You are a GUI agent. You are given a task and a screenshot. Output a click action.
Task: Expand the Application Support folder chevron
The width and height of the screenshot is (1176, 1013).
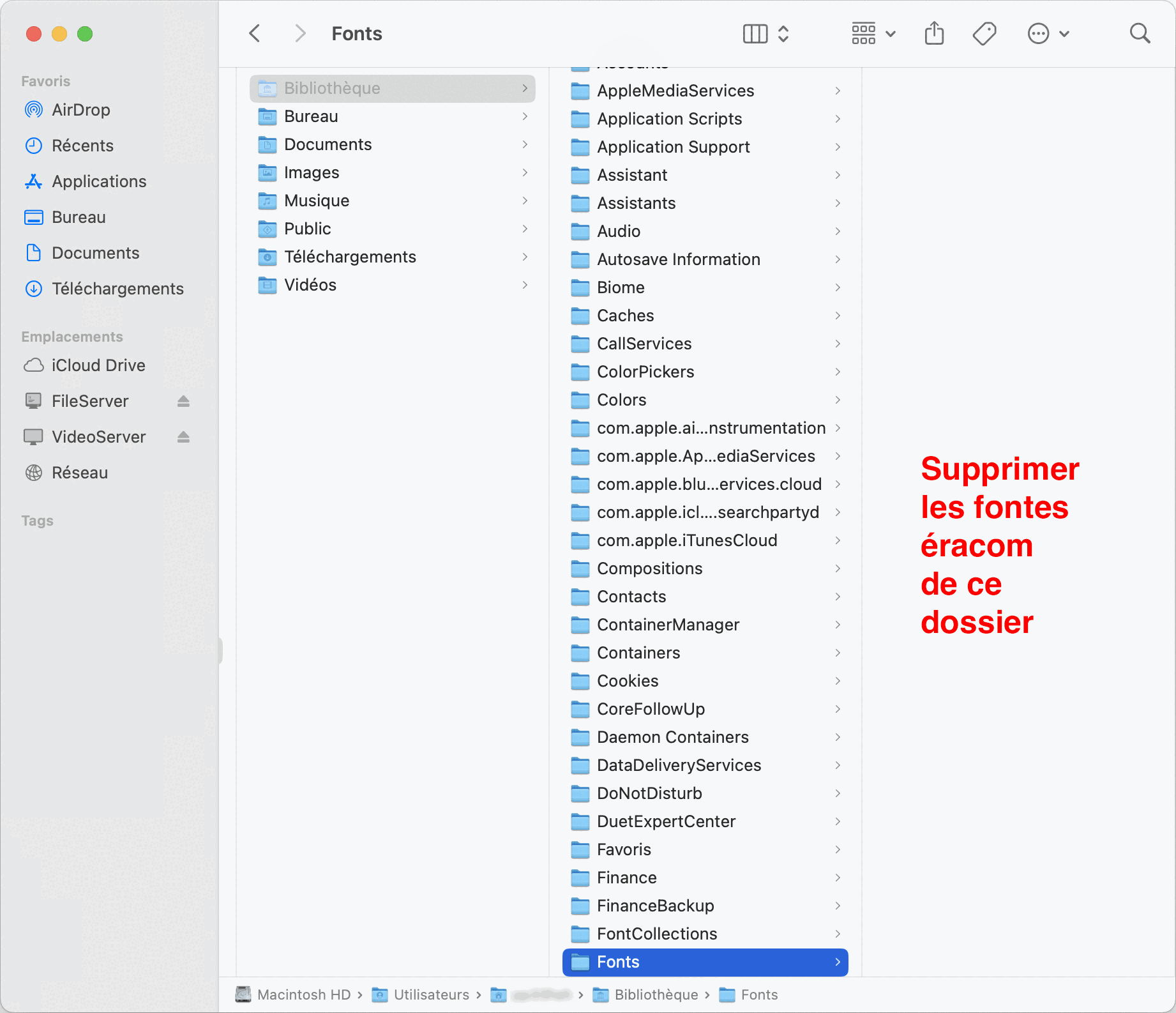[x=838, y=147]
